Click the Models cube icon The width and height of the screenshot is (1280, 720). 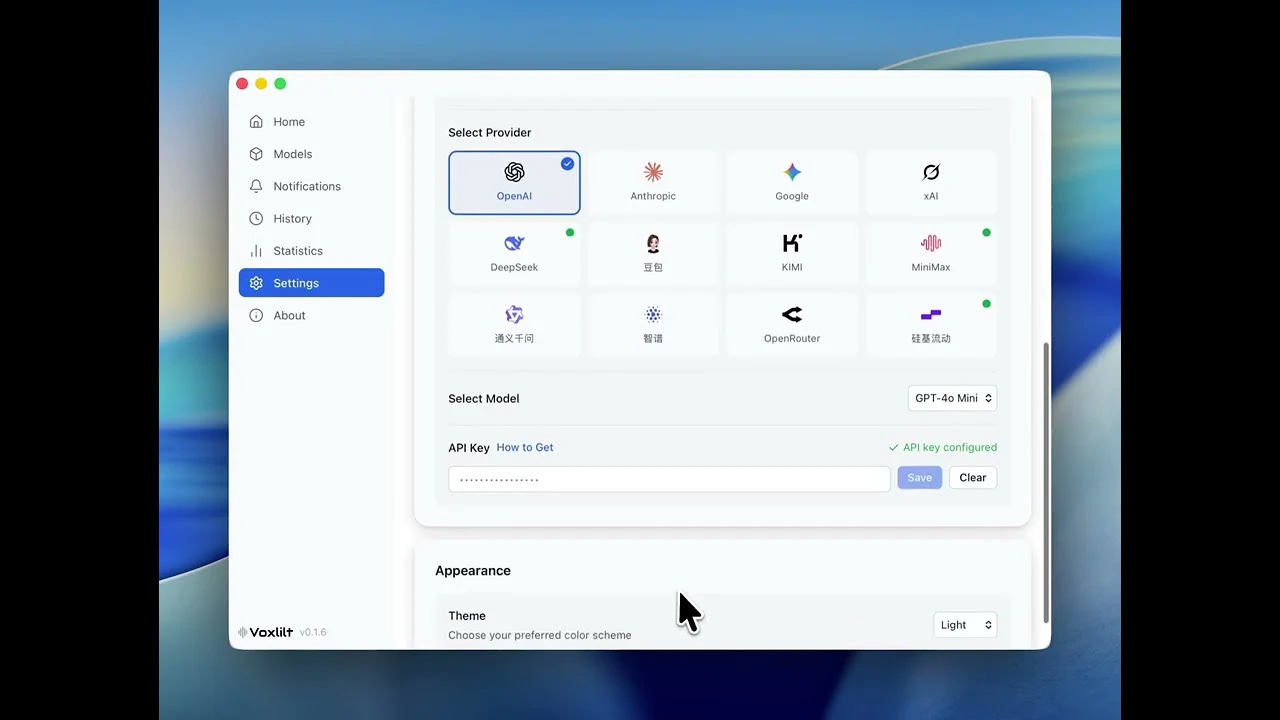pyautogui.click(x=256, y=154)
